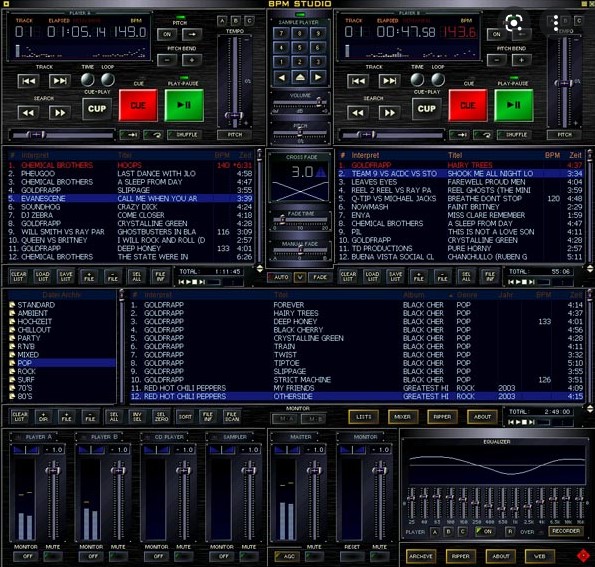The width and height of the screenshot is (595, 567).
Task: Turn the Player A Time knob
Action: click(88, 80)
